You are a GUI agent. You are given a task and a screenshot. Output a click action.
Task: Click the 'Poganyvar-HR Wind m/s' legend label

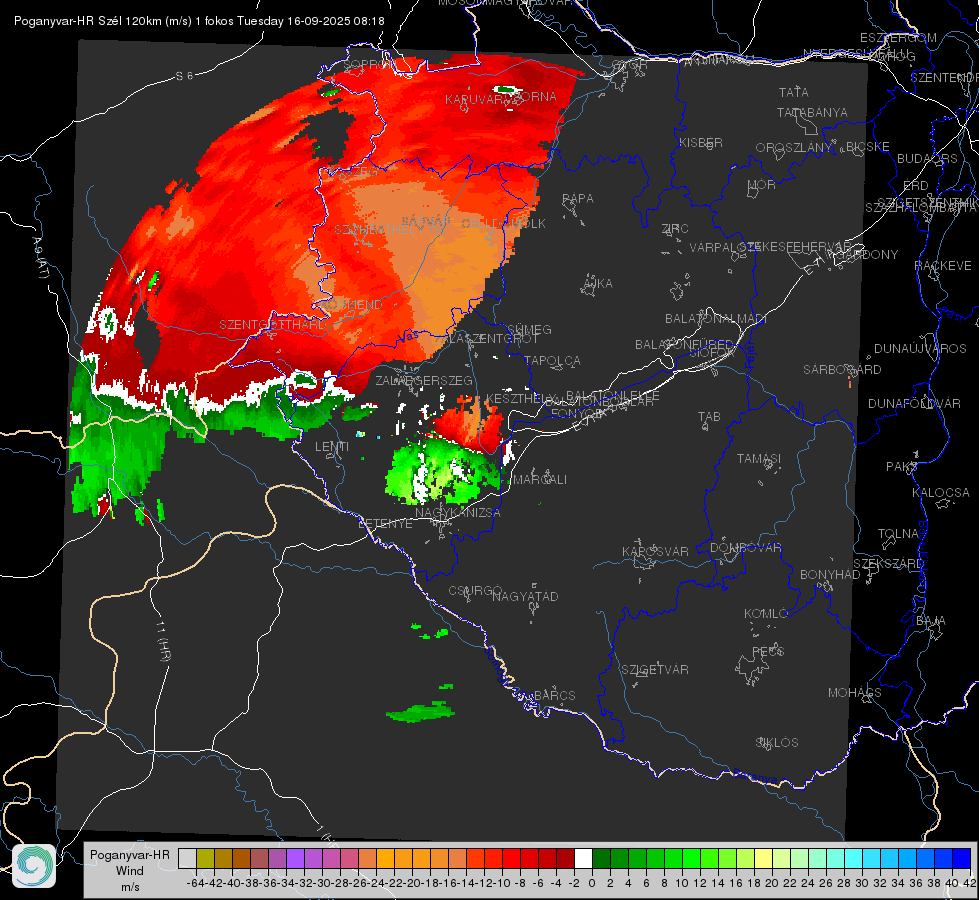[130, 871]
